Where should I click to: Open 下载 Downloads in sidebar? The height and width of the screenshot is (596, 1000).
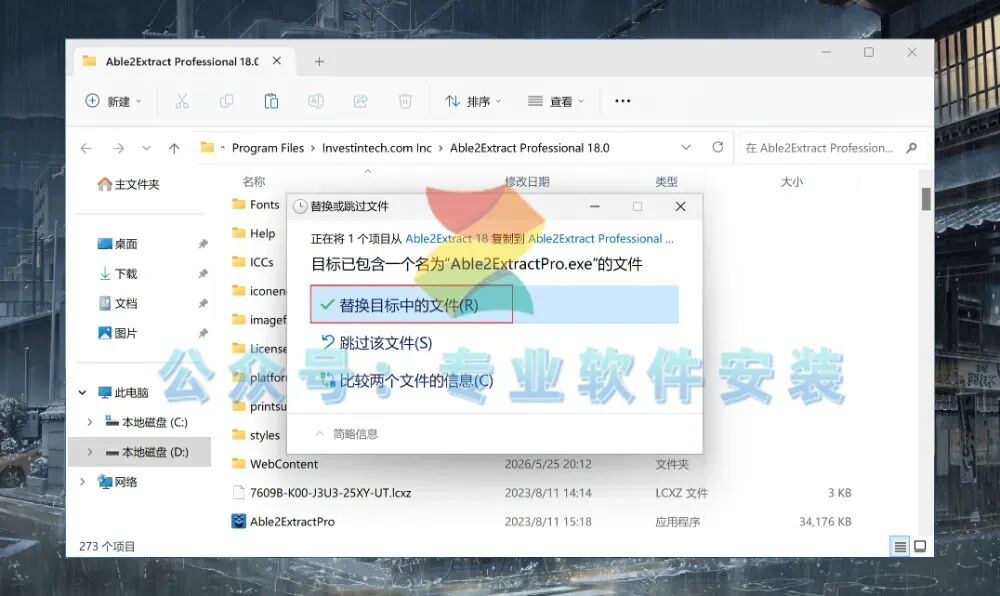click(117, 273)
